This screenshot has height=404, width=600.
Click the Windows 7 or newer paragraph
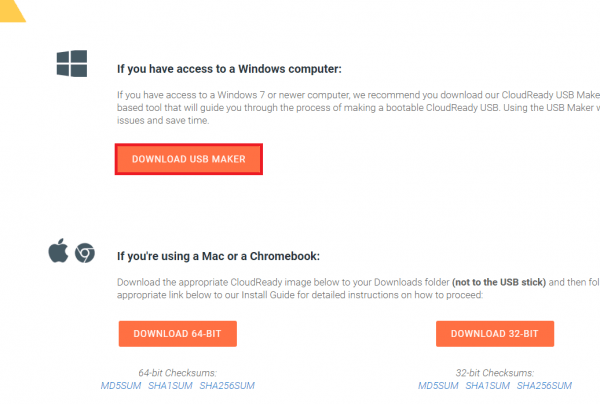point(358,108)
